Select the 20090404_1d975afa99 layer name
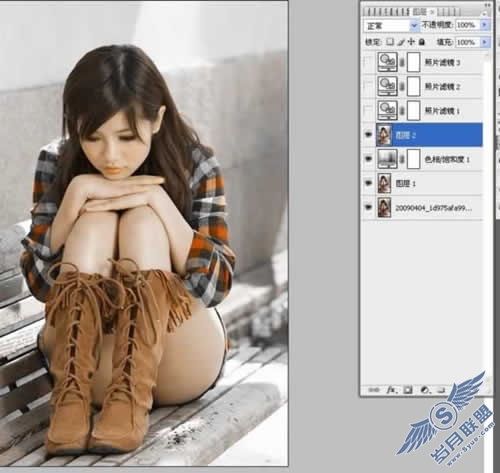This screenshot has height=473, width=500. (x=433, y=208)
